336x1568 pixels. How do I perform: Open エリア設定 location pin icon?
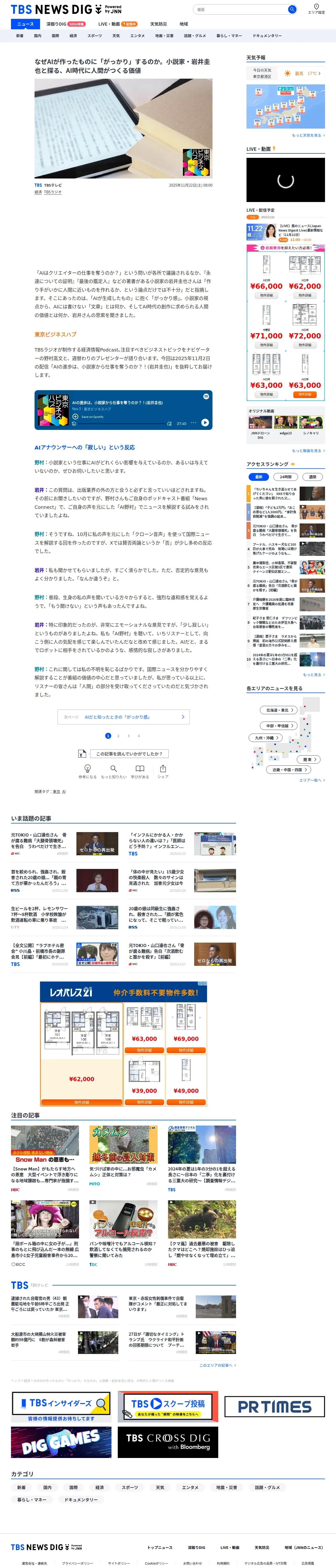coord(316,7)
